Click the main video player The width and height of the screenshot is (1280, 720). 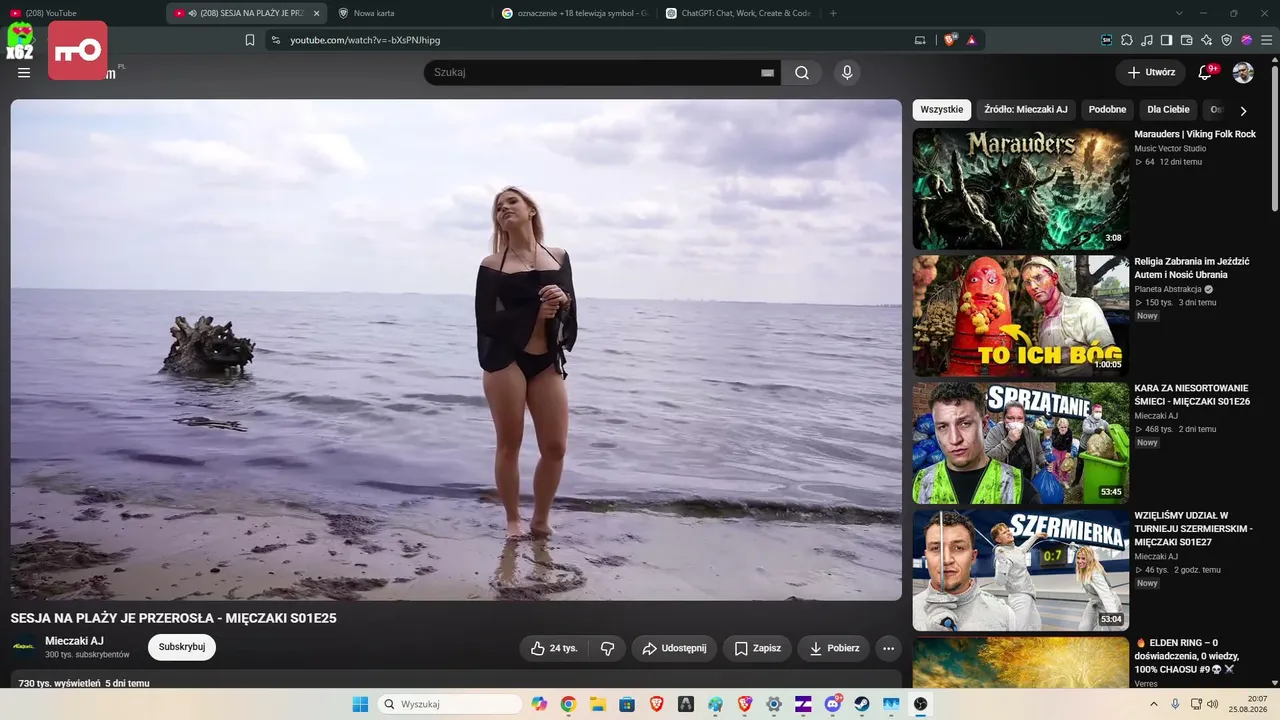point(456,350)
